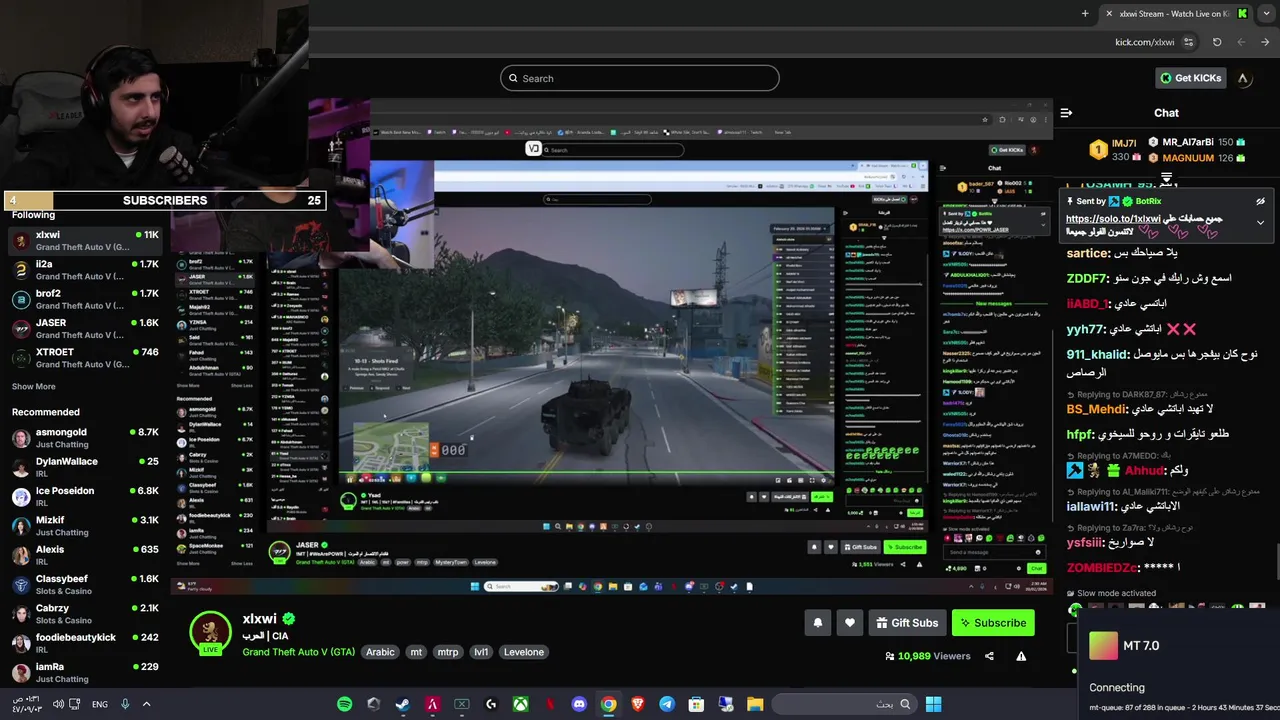The image size is (1280, 720).
Task: Open Spotify from the taskbar
Action: (345, 704)
